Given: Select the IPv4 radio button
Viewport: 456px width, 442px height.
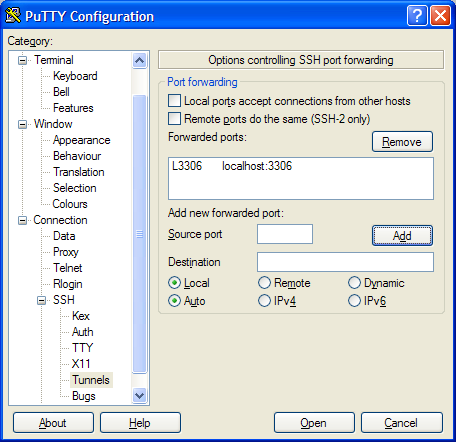Looking at the screenshot, I should click(x=264, y=301).
